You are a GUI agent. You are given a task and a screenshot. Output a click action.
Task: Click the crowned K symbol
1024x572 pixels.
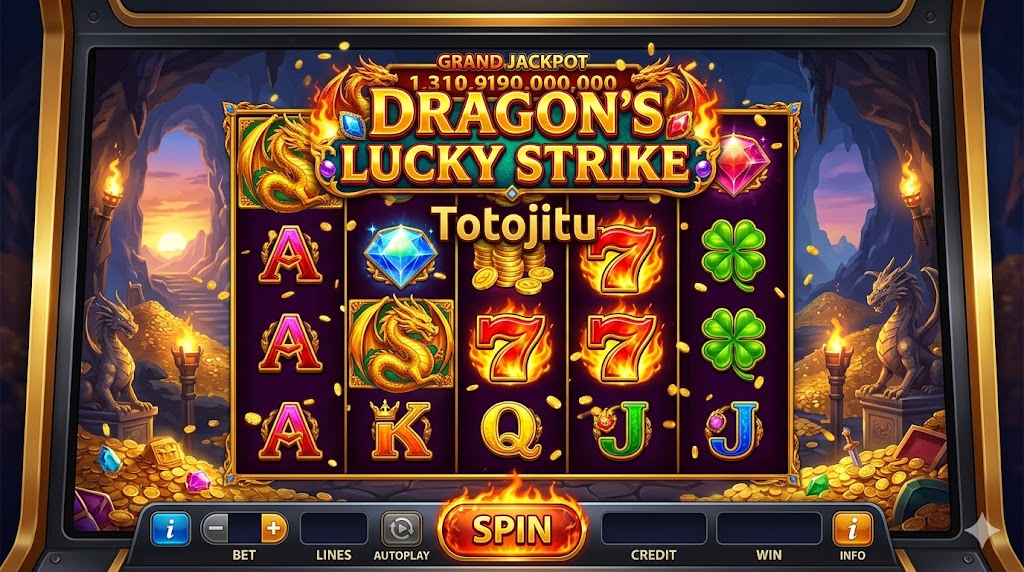[x=400, y=429]
